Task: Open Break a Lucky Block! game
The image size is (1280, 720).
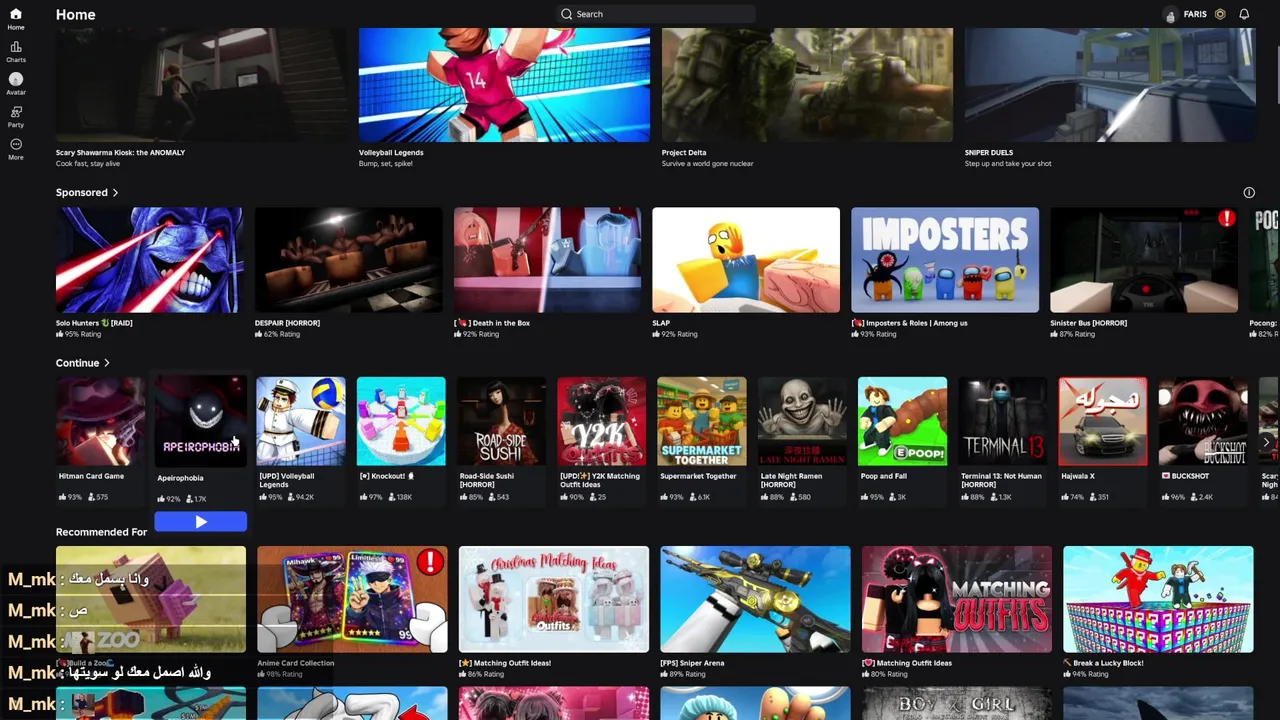Action: tap(1158, 599)
